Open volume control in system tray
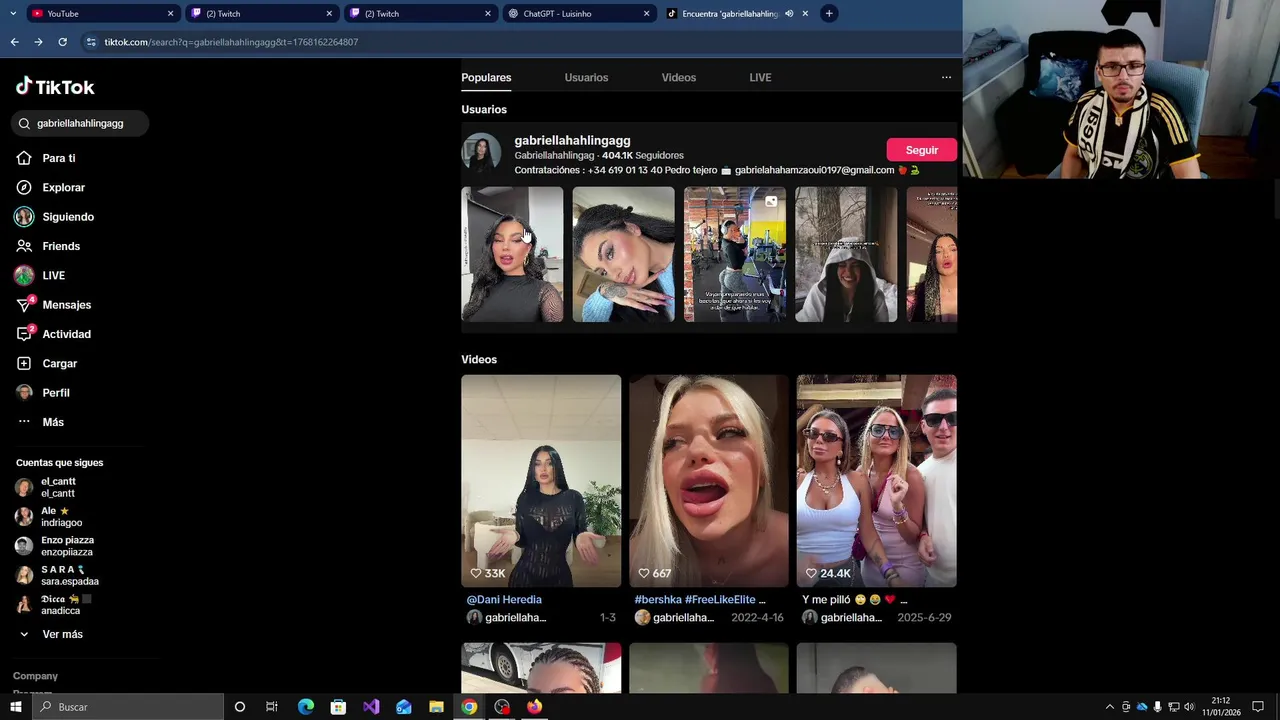This screenshot has height=720, width=1280. coord(1189,707)
